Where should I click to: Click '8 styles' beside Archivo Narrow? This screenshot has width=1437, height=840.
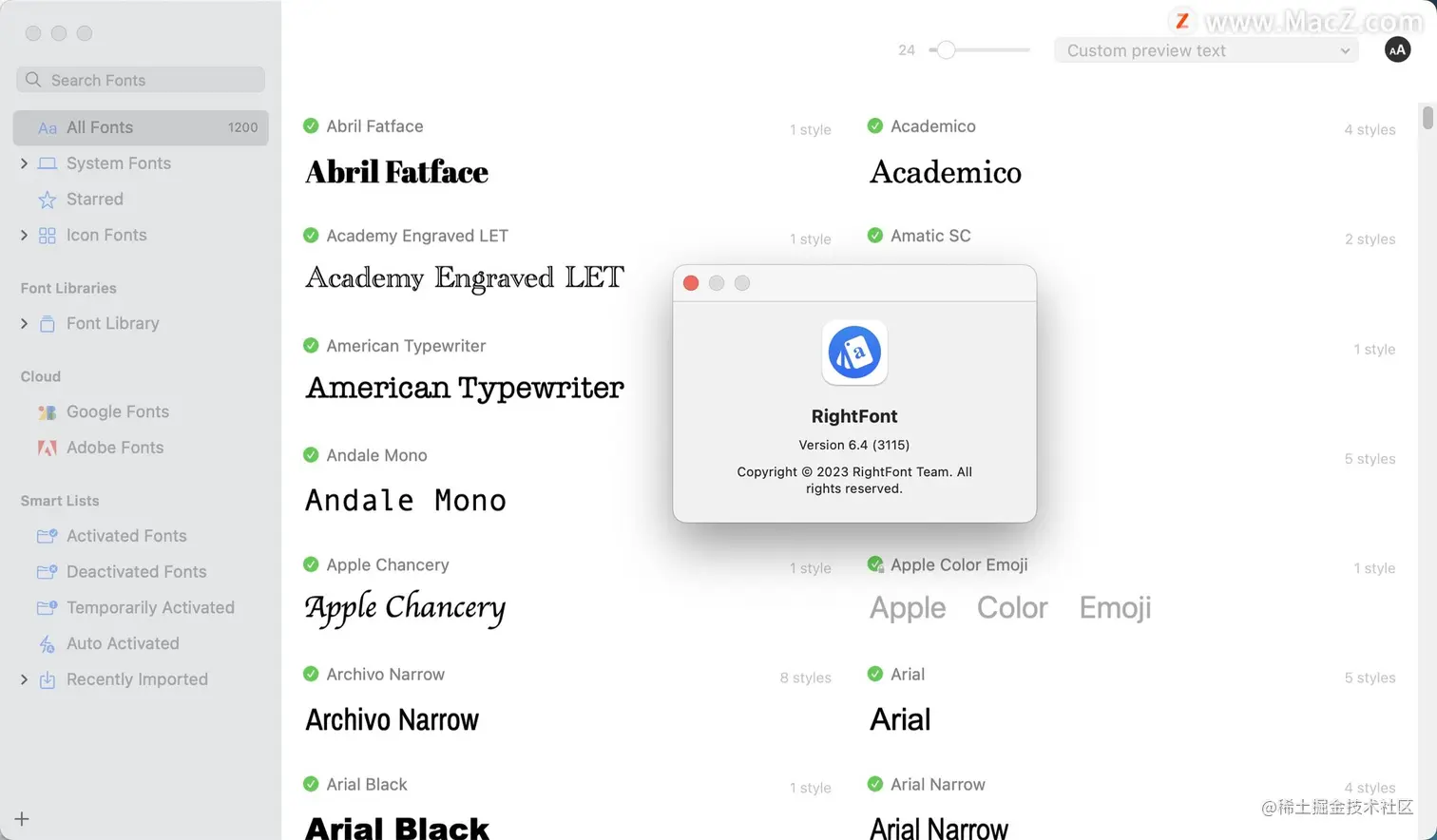(x=805, y=678)
